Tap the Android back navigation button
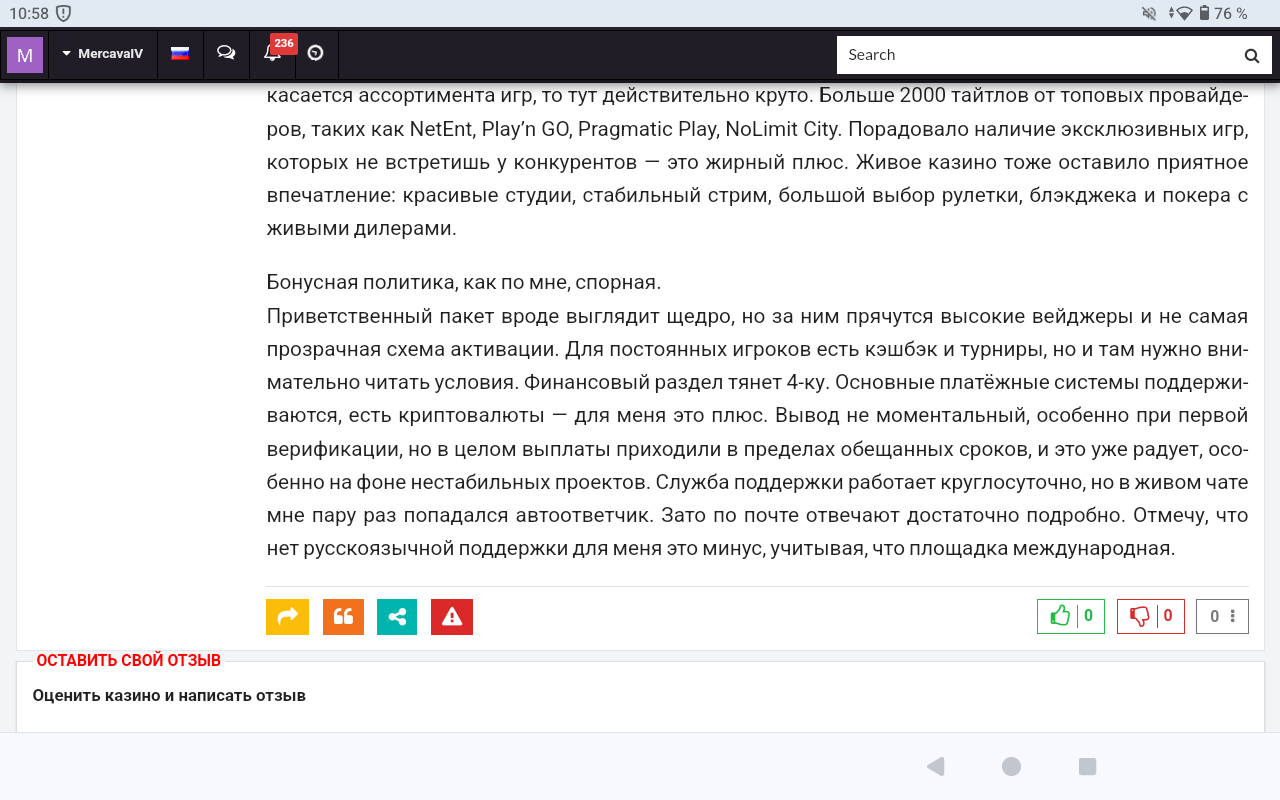The width and height of the screenshot is (1280, 800). coord(935,767)
